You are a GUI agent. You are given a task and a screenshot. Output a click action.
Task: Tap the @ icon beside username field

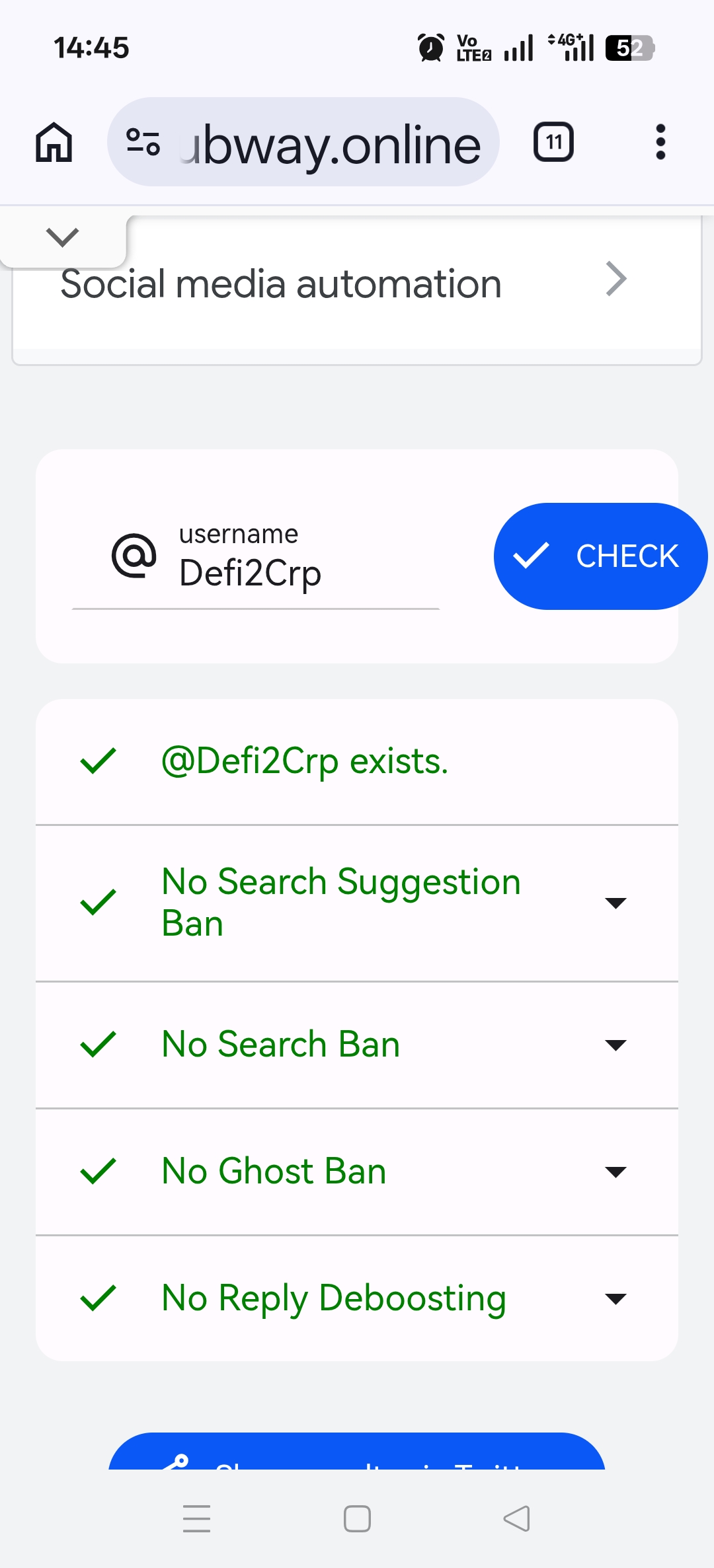point(134,556)
